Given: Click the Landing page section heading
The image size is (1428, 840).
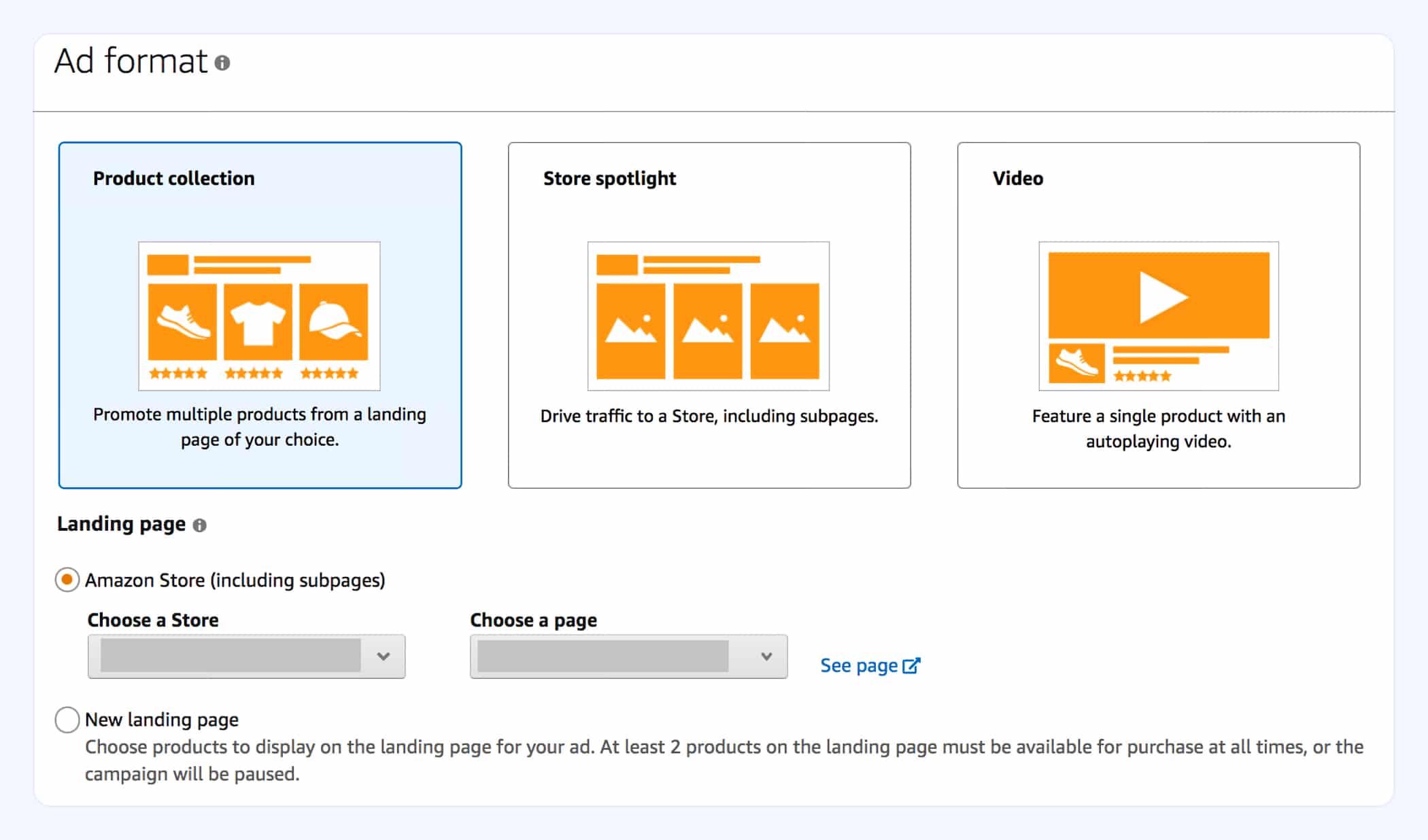Looking at the screenshot, I should pyautogui.click(x=121, y=524).
